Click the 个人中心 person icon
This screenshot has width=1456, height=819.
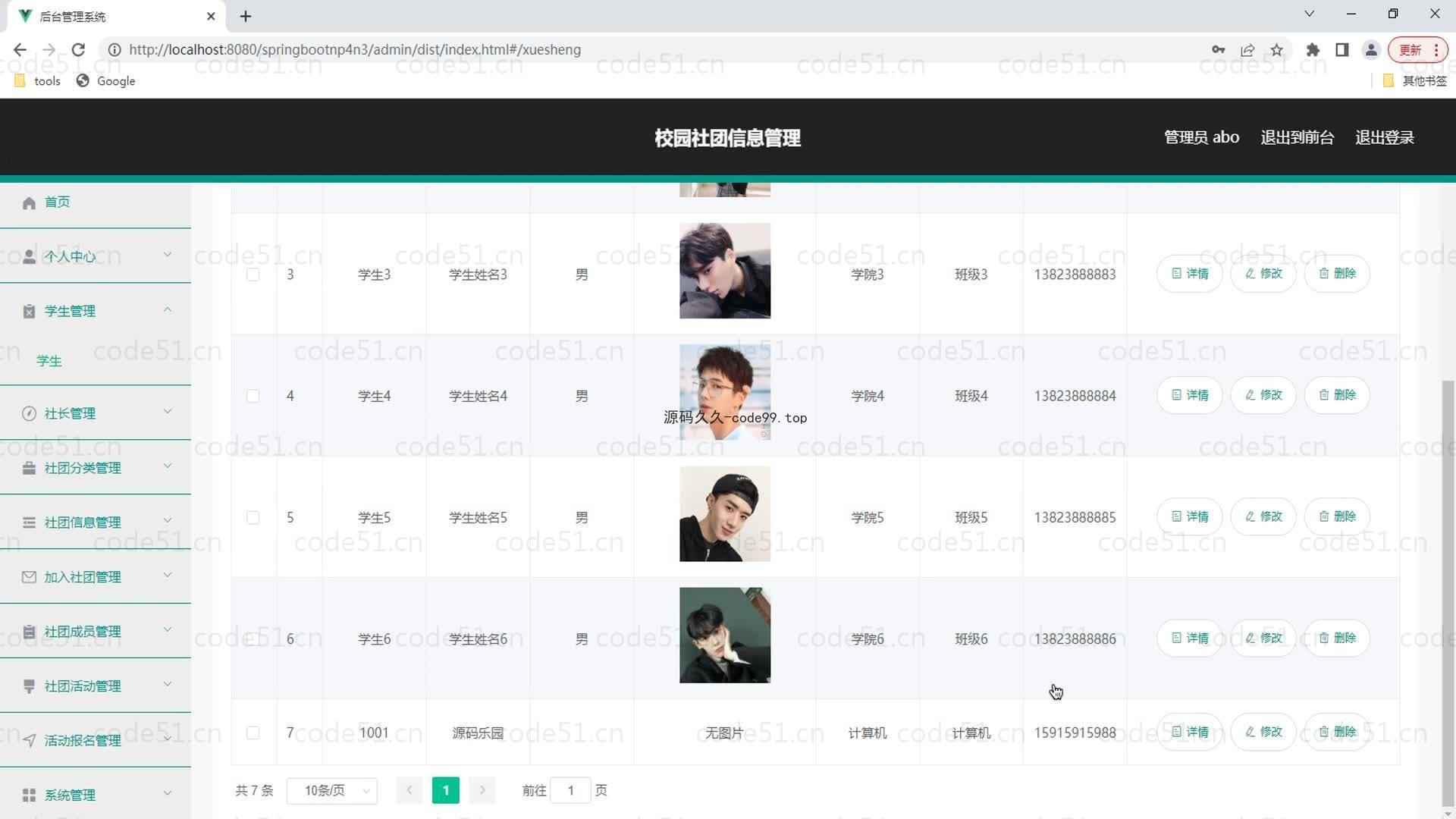click(29, 257)
